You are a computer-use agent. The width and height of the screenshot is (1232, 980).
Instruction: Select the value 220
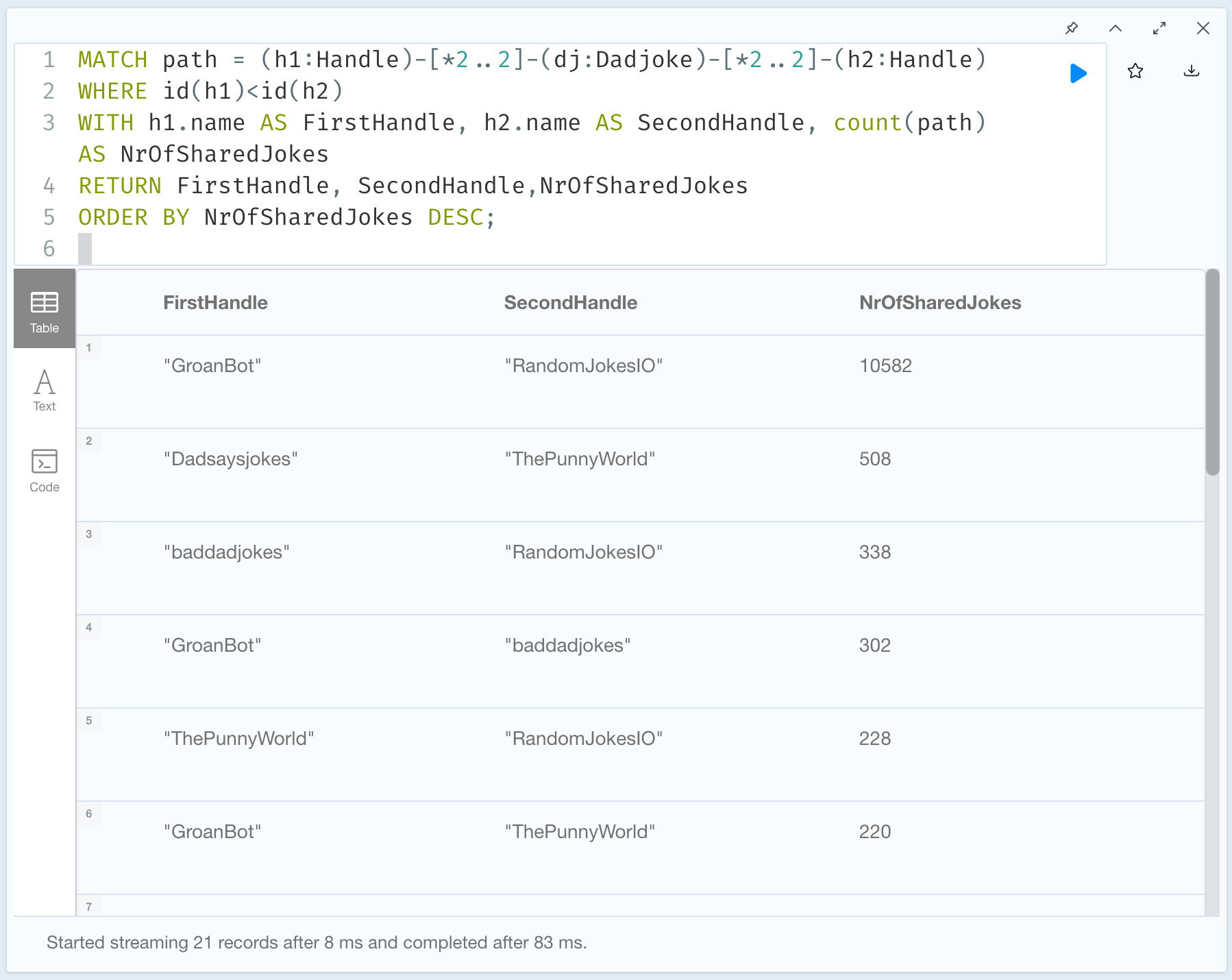coord(875,832)
